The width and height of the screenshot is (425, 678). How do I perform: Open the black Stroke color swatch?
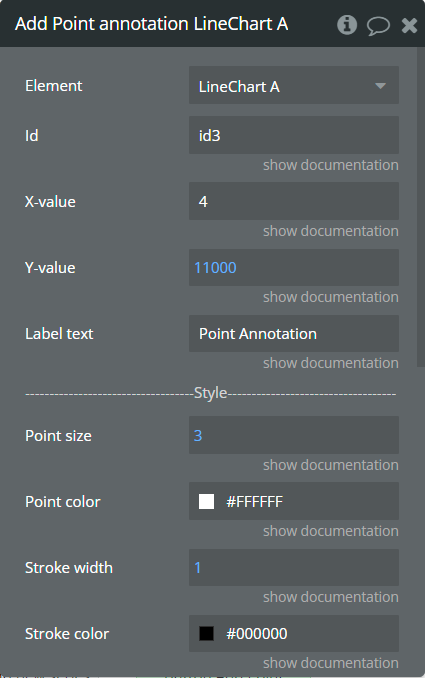point(206,633)
